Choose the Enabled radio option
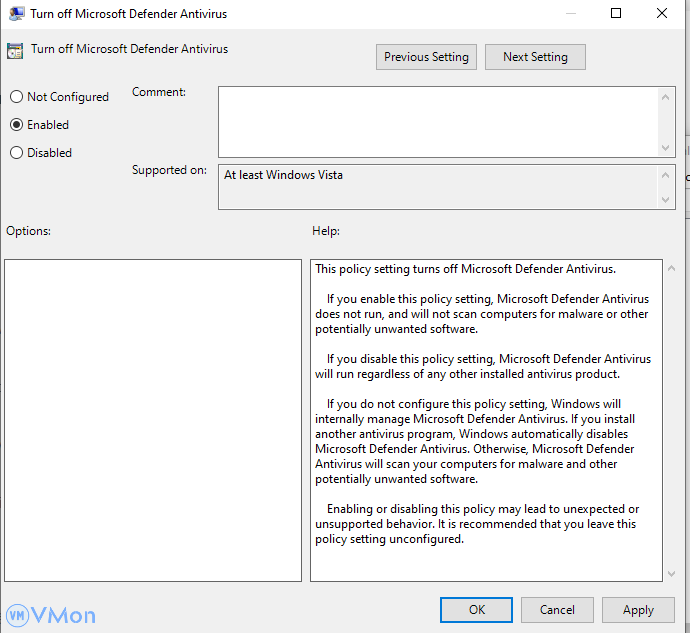 [16, 125]
